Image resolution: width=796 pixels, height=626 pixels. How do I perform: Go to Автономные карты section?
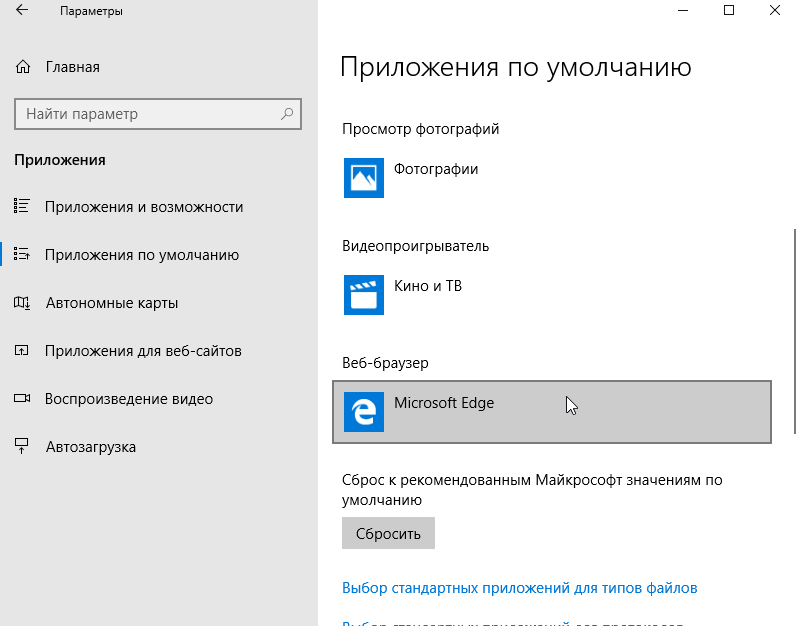tap(112, 303)
